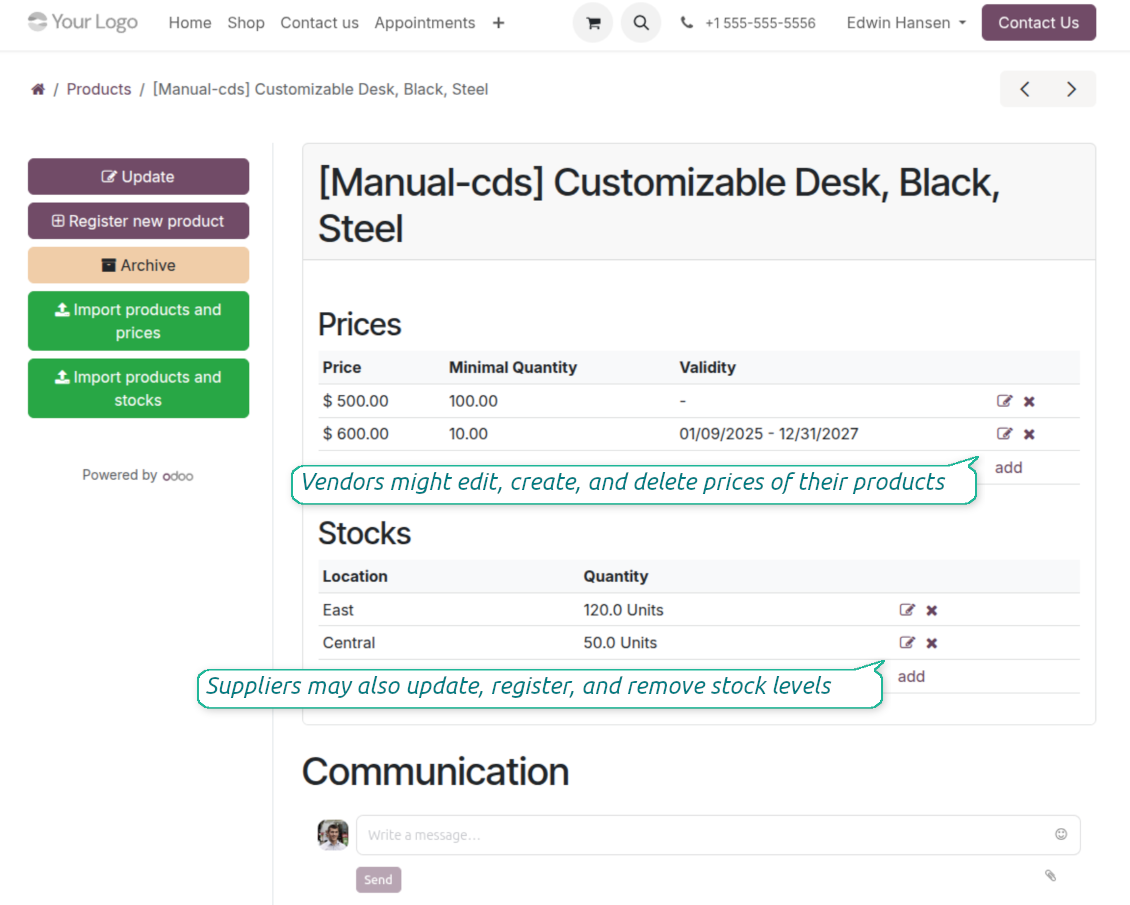Image resolution: width=1130 pixels, height=905 pixels.
Task: Go to the next product arrow
Action: (1071, 89)
